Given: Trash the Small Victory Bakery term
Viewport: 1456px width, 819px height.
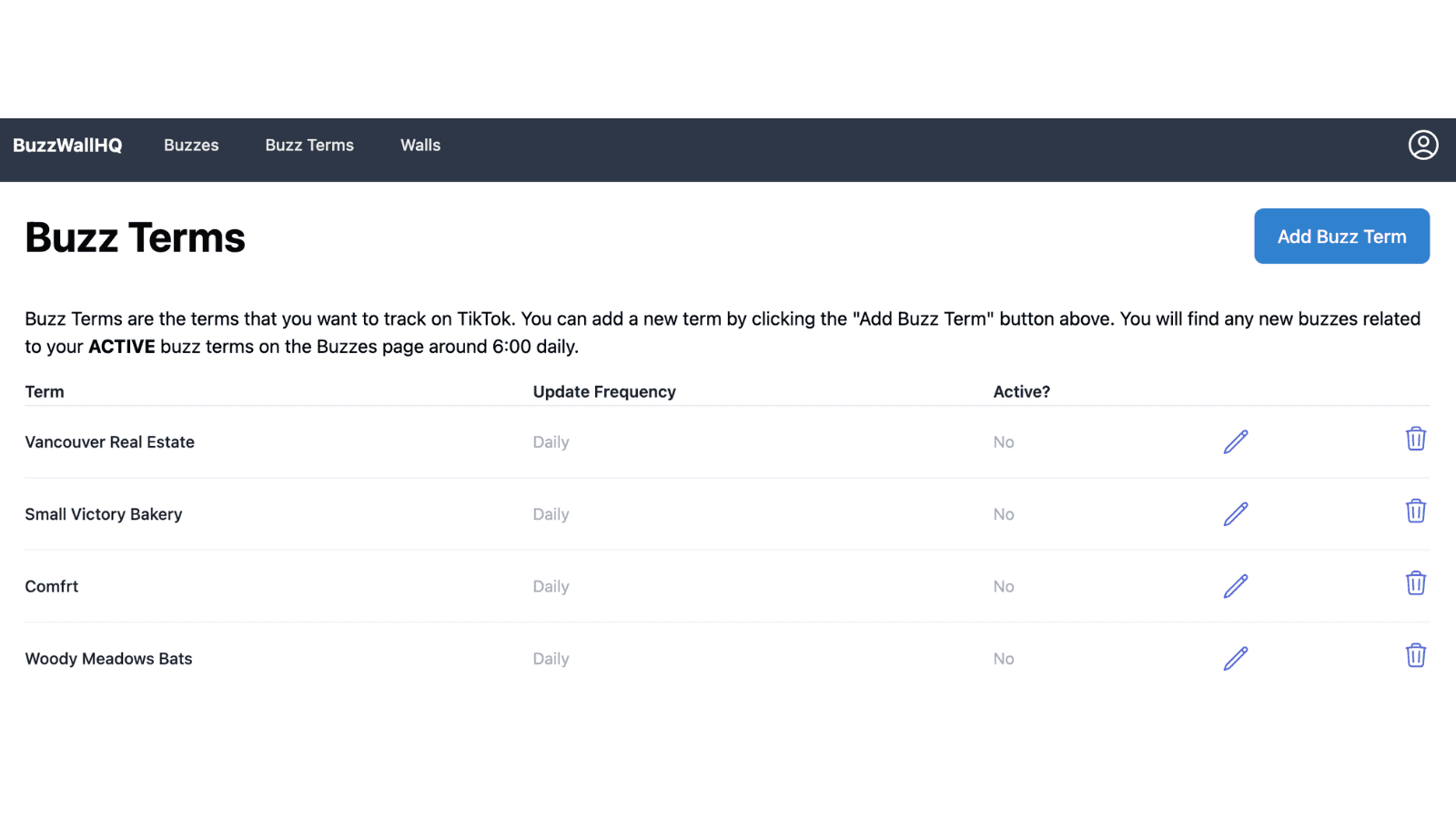Looking at the screenshot, I should (1415, 511).
